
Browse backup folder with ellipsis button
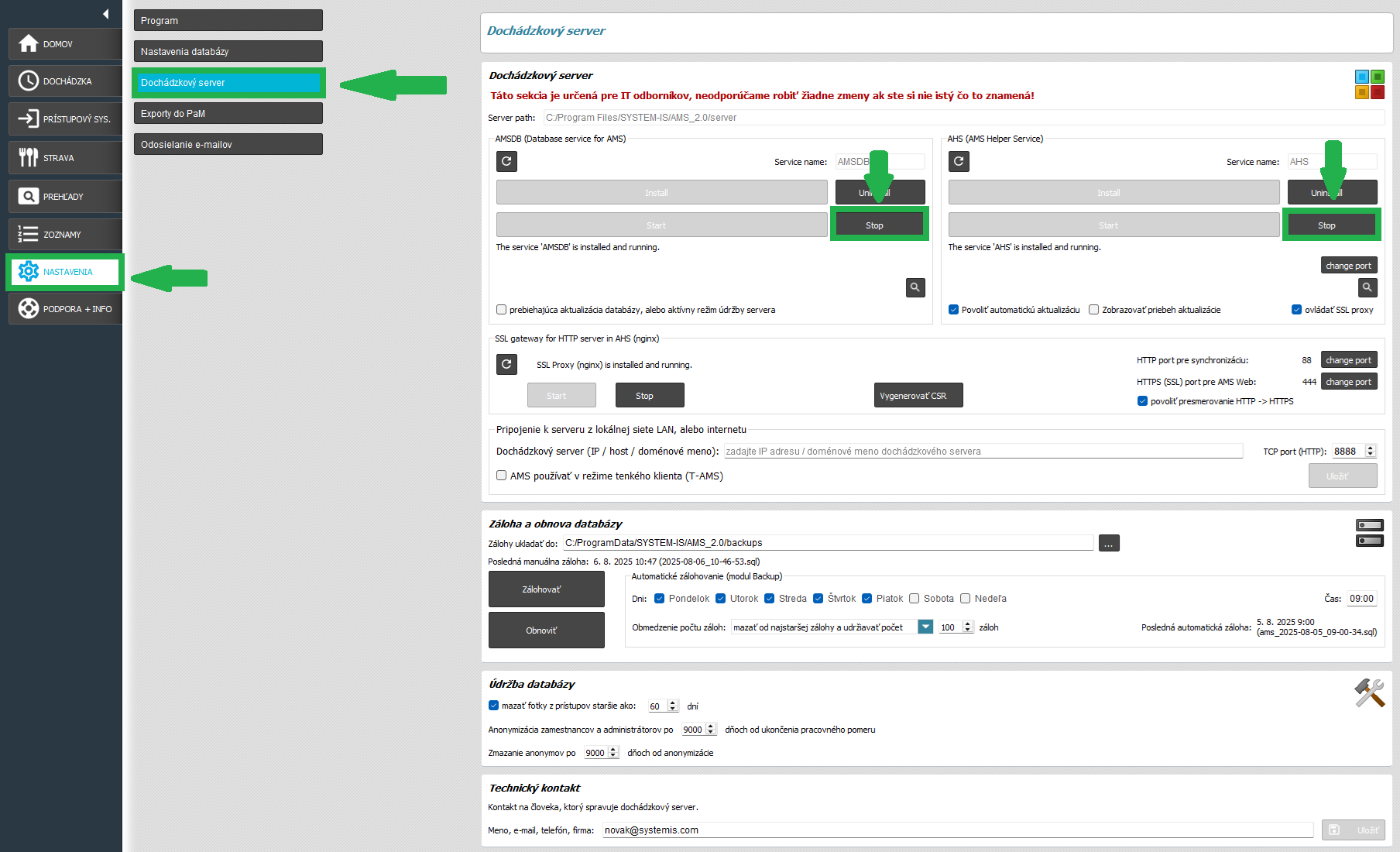click(x=1109, y=544)
